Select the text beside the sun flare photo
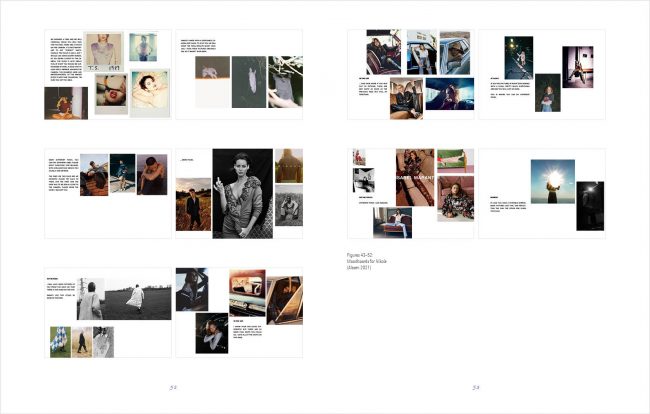 508,205
